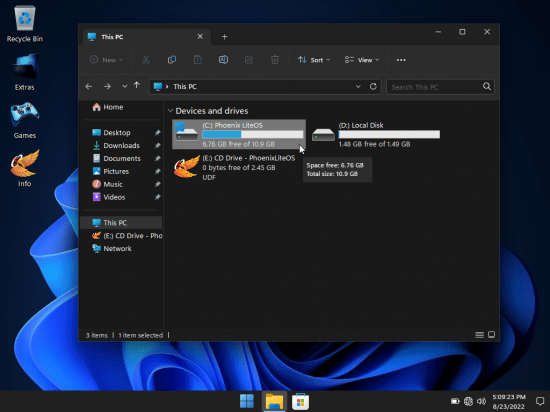Click the This PC address bar path
The width and height of the screenshot is (550, 412).
coord(185,87)
